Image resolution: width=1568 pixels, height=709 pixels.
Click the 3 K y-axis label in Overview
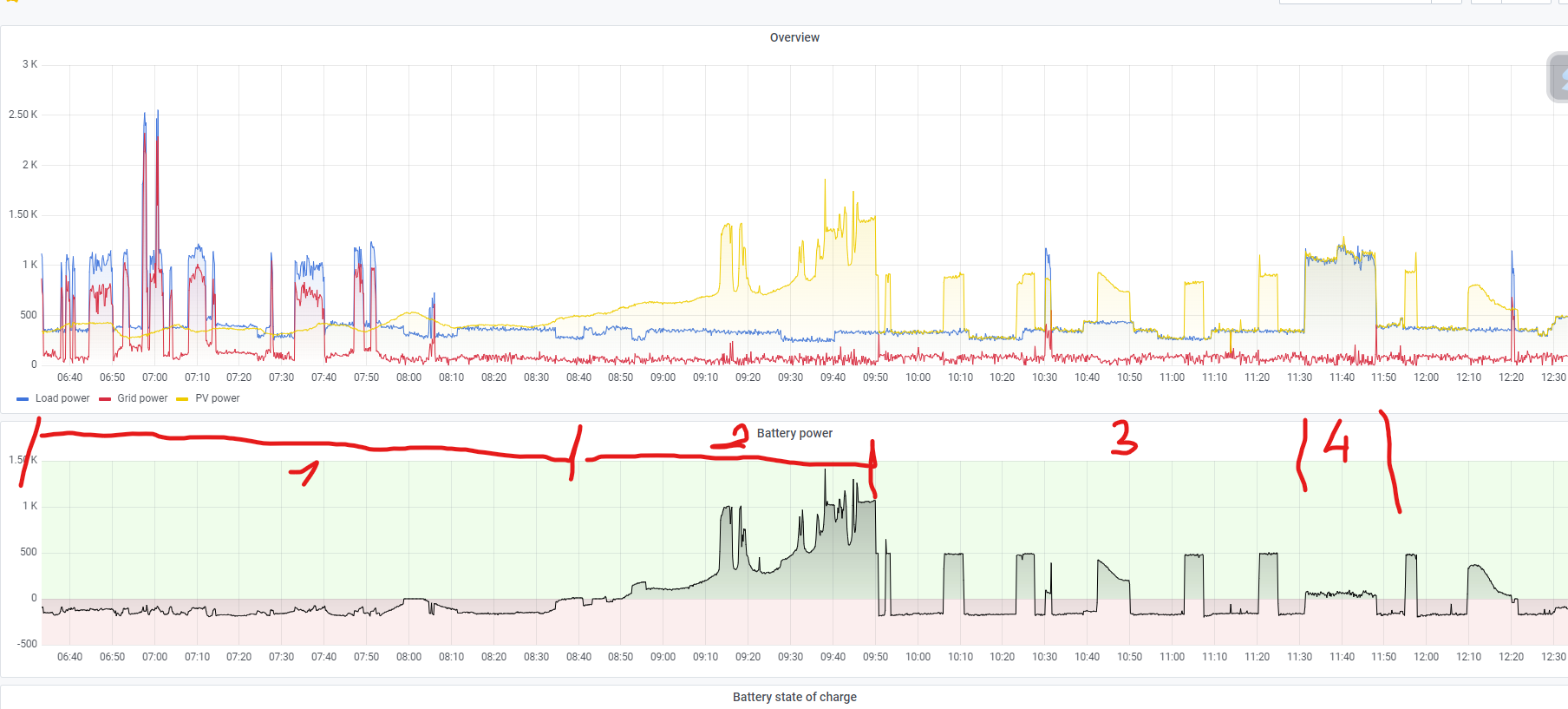[29, 64]
